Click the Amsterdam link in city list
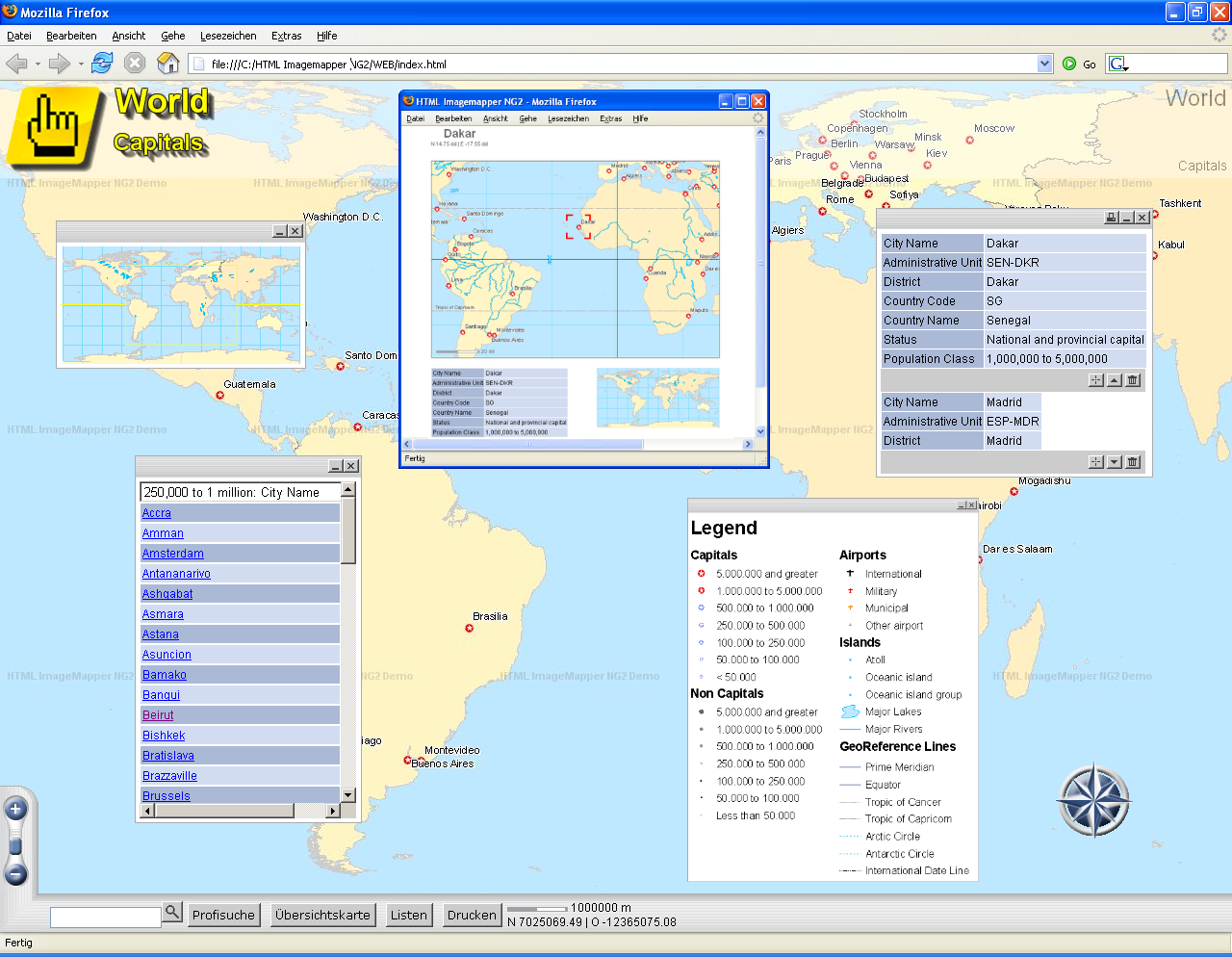The width and height of the screenshot is (1232, 957). click(173, 554)
